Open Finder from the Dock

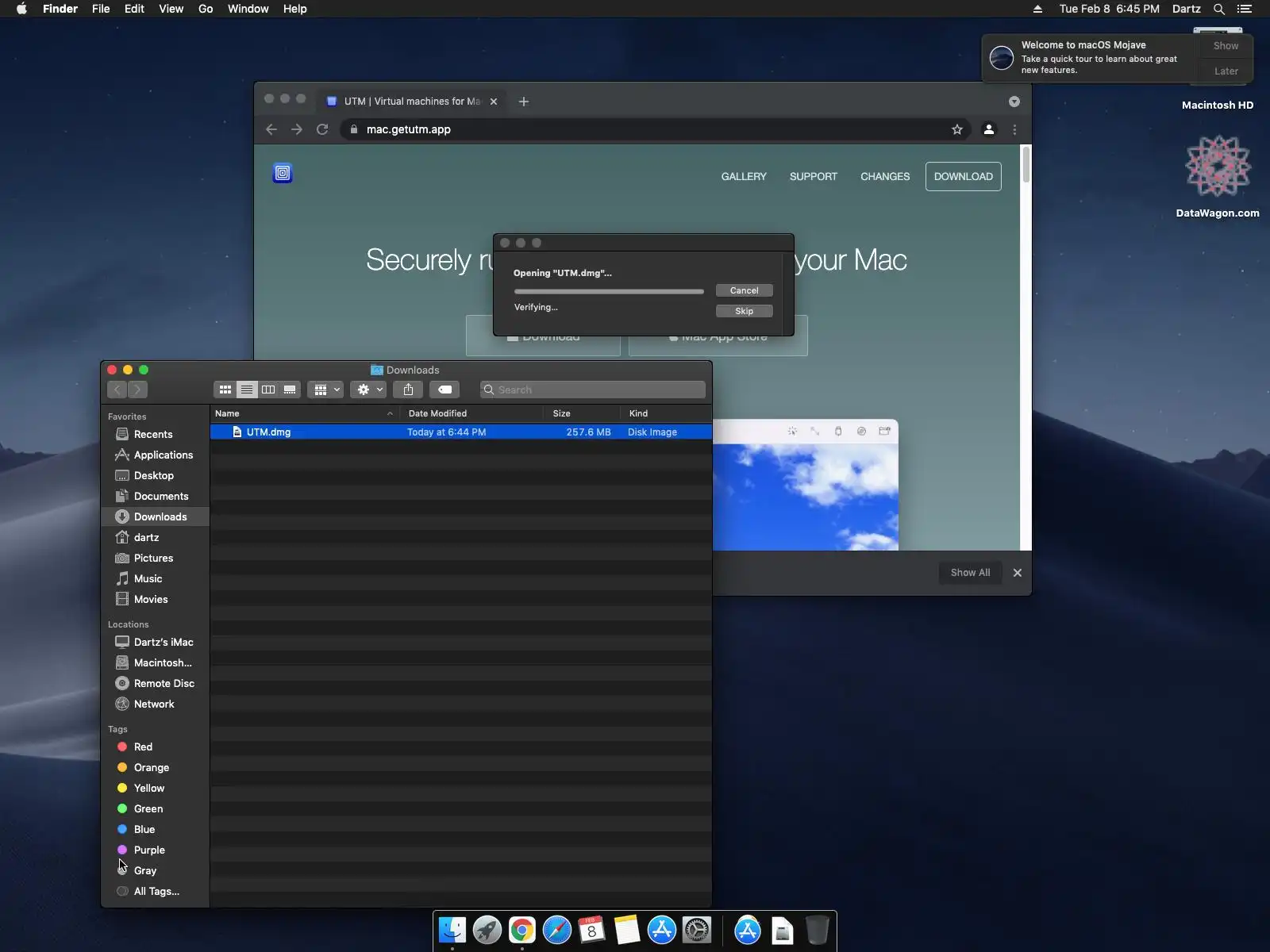click(452, 930)
